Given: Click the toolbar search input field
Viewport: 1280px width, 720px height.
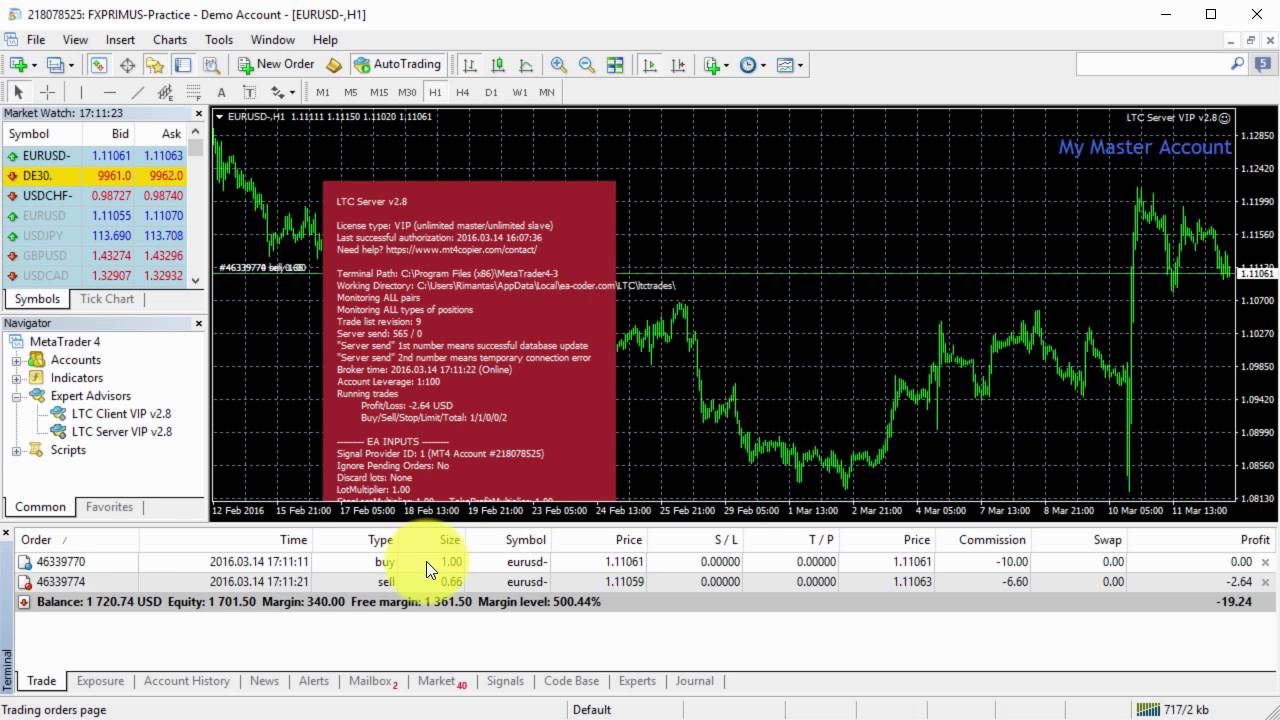Looking at the screenshot, I should pos(1153,63).
